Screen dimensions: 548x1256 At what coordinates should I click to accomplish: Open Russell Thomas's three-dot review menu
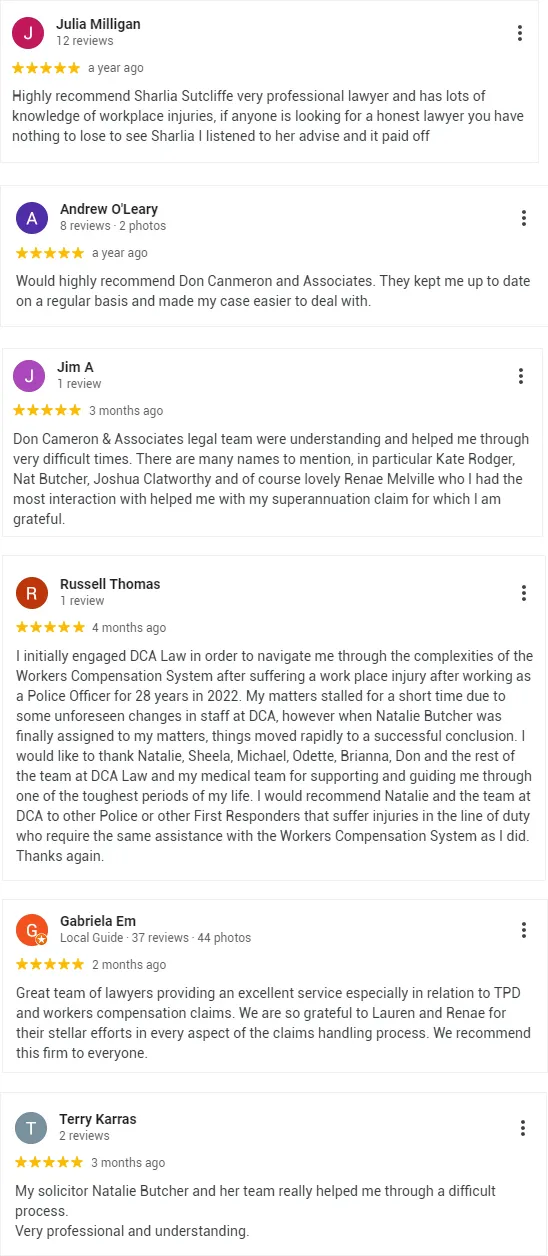524,593
